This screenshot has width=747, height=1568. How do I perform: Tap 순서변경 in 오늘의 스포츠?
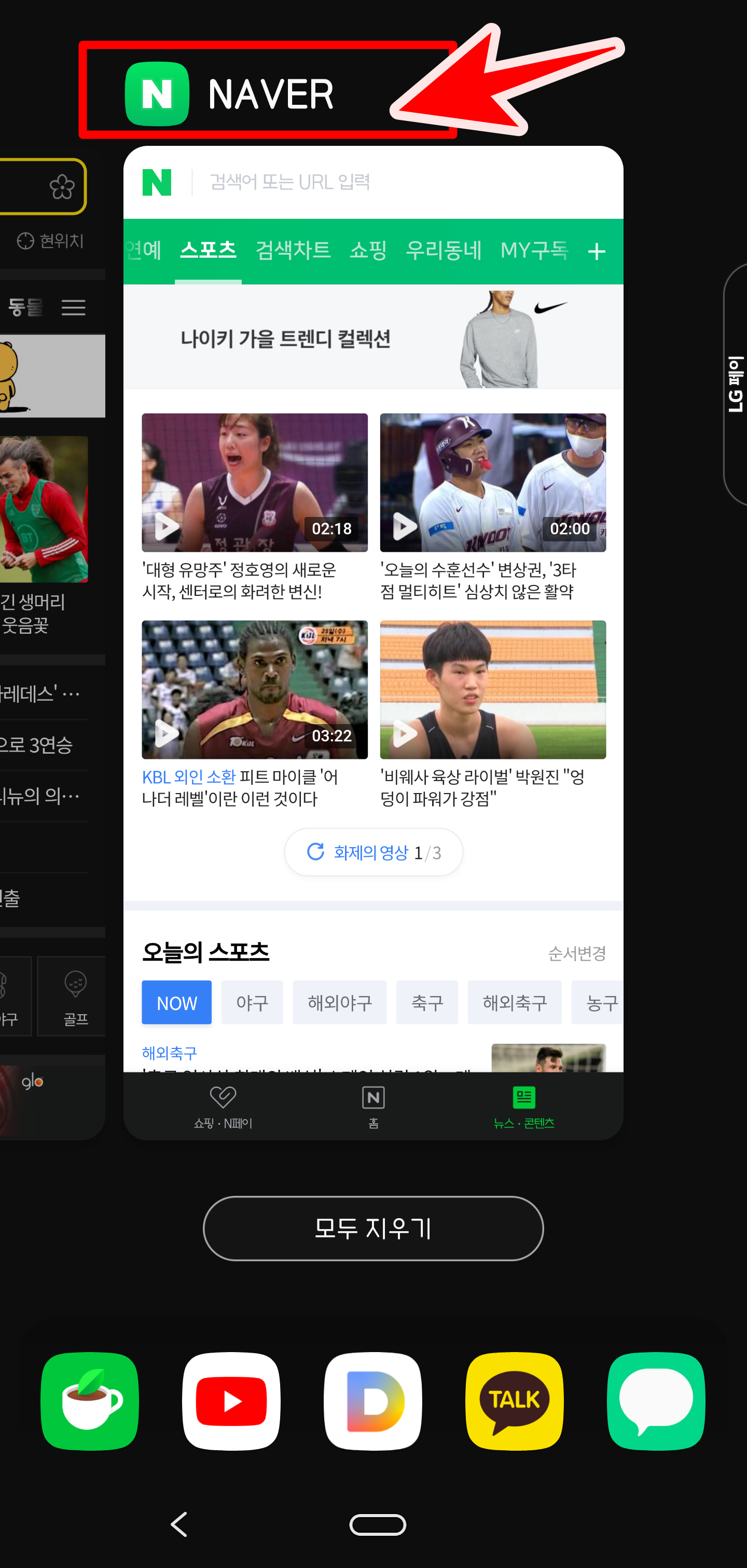pyautogui.click(x=577, y=953)
